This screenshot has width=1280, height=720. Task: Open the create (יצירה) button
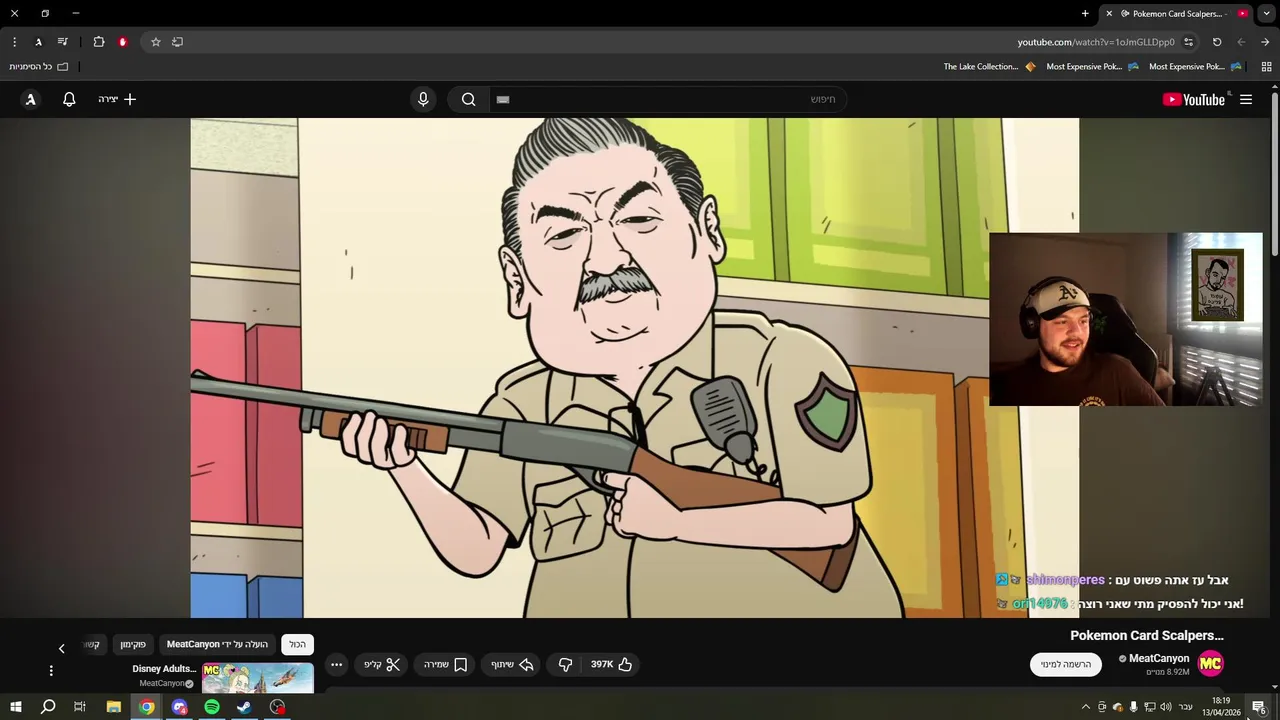117,99
